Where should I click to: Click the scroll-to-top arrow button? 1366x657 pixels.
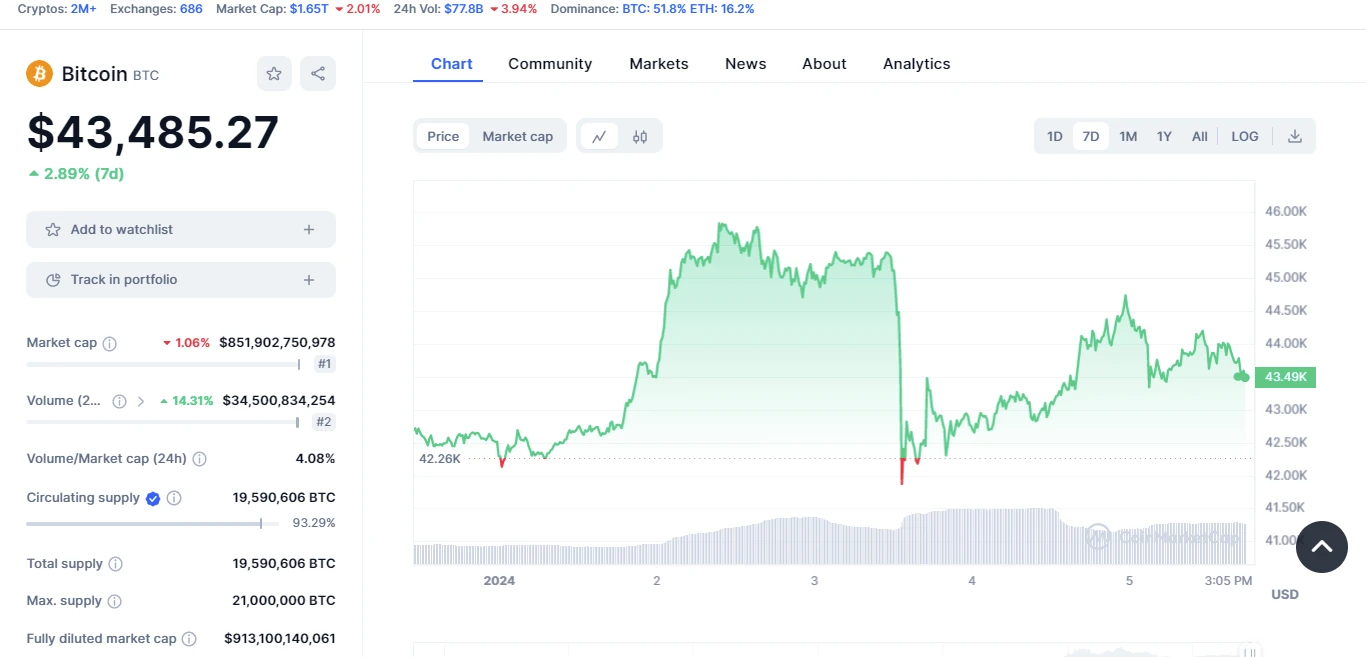(x=1322, y=546)
